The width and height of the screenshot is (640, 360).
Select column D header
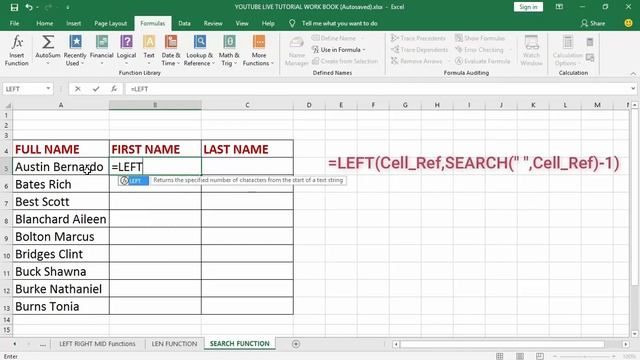coord(309,105)
